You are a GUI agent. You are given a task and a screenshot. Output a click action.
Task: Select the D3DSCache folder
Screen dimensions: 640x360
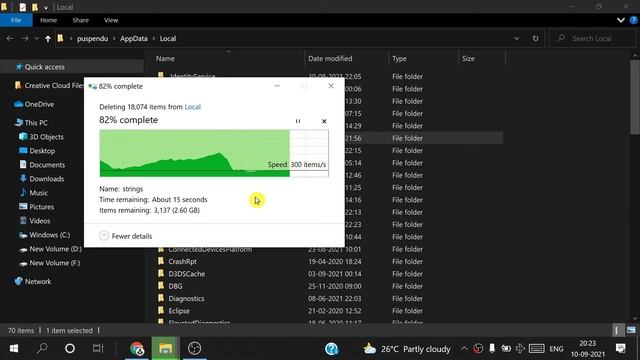point(187,274)
